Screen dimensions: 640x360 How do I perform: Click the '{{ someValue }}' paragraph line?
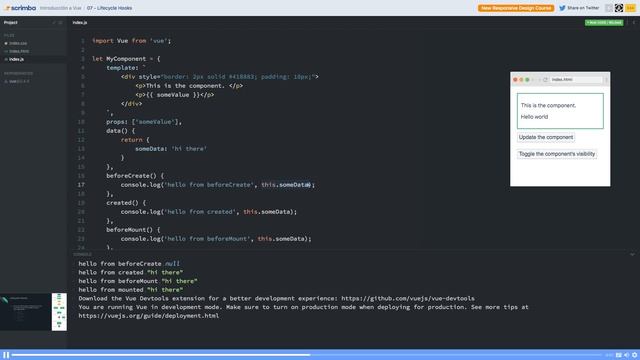(x=175, y=95)
